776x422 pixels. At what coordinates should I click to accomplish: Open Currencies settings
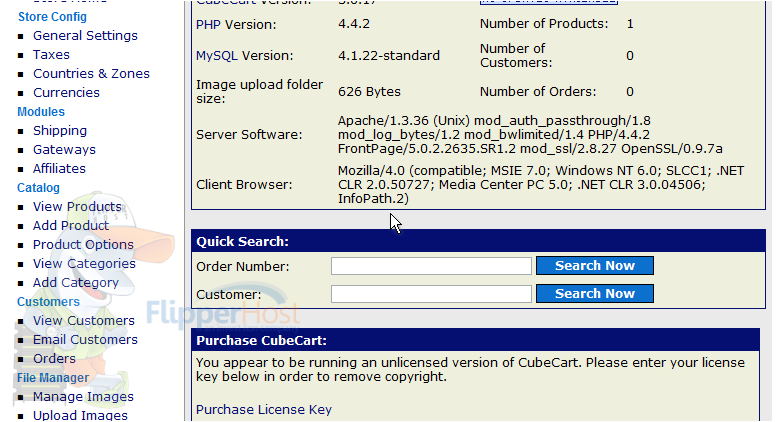66,93
